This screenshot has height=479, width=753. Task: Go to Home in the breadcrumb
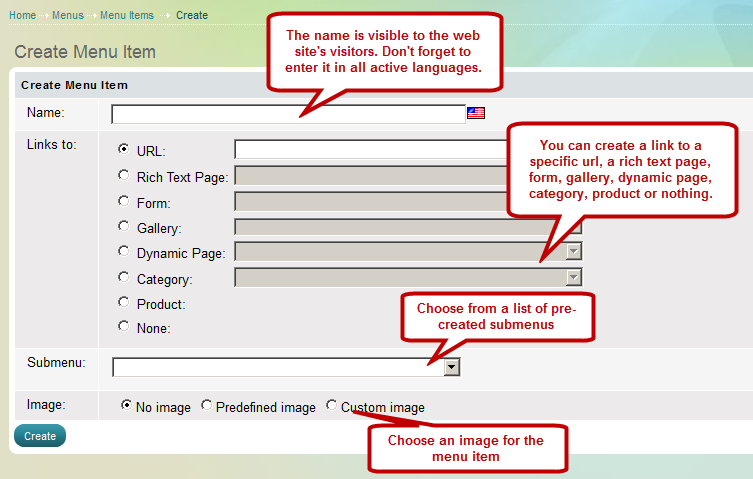(x=22, y=15)
